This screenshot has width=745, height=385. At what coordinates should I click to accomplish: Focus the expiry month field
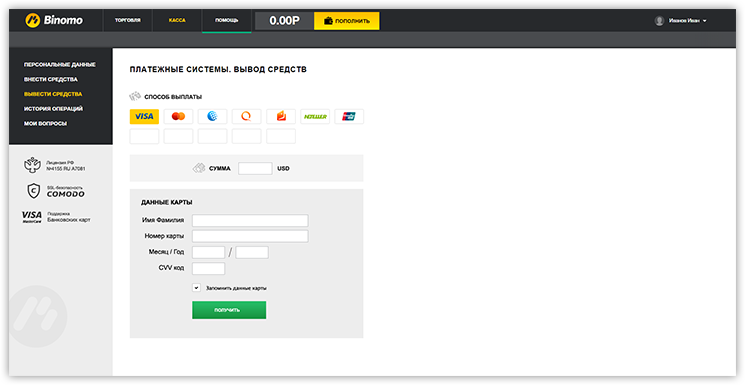pyautogui.click(x=208, y=252)
